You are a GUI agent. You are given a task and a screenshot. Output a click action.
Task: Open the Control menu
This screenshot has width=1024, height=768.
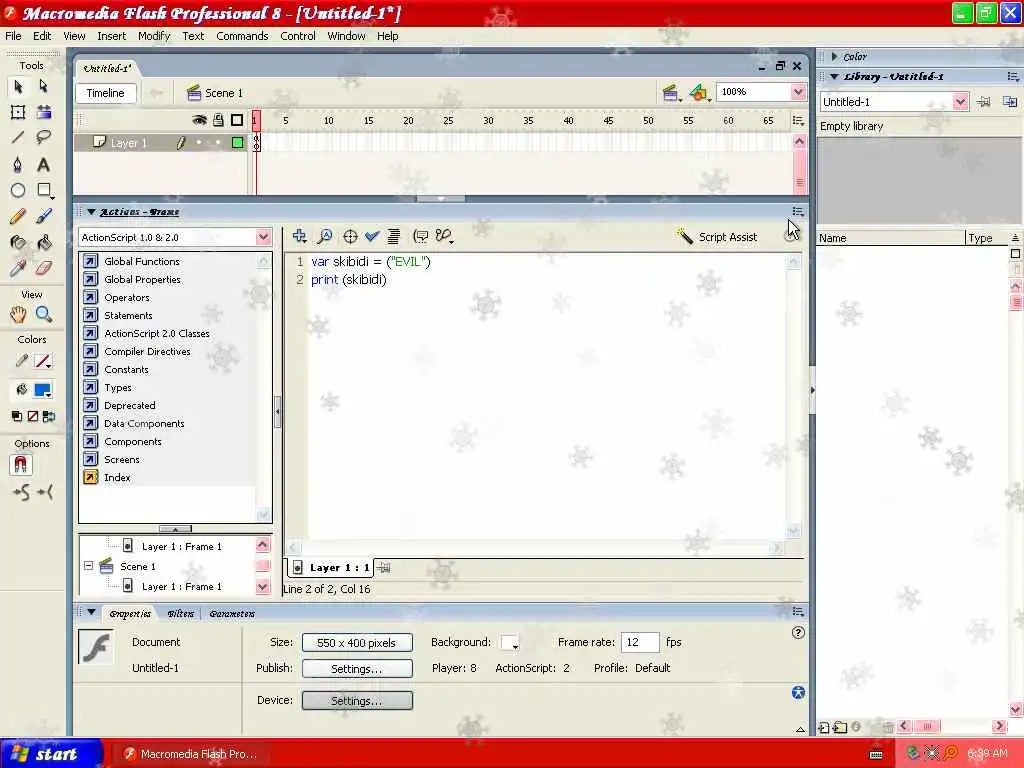click(x=298, y=36)
